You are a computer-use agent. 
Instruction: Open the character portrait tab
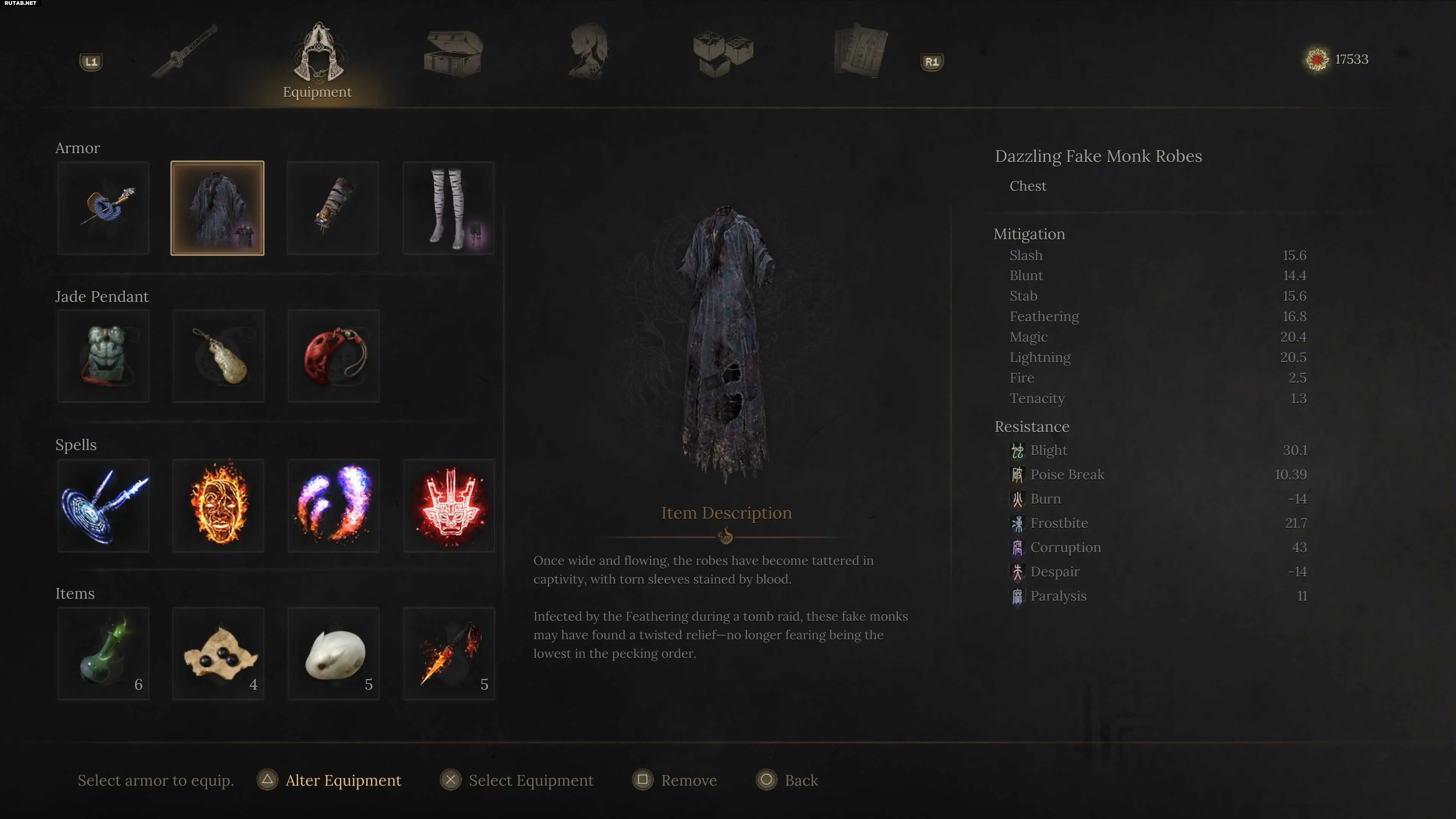[x=588, y=52]
